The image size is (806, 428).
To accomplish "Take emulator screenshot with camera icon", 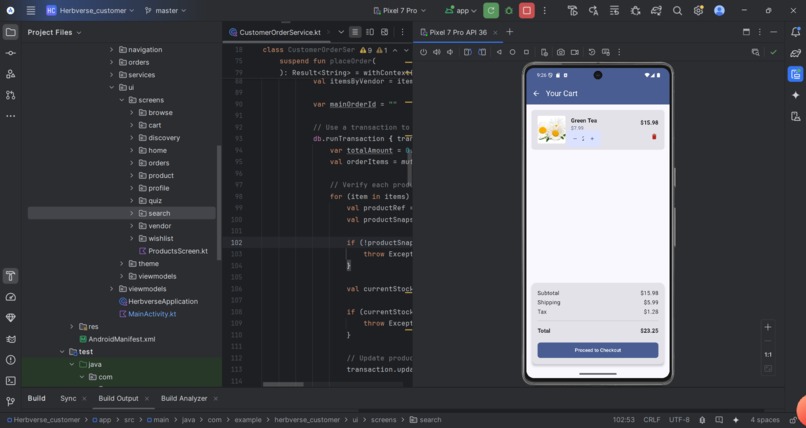I will pyautogui.click(x=561, y=52).
